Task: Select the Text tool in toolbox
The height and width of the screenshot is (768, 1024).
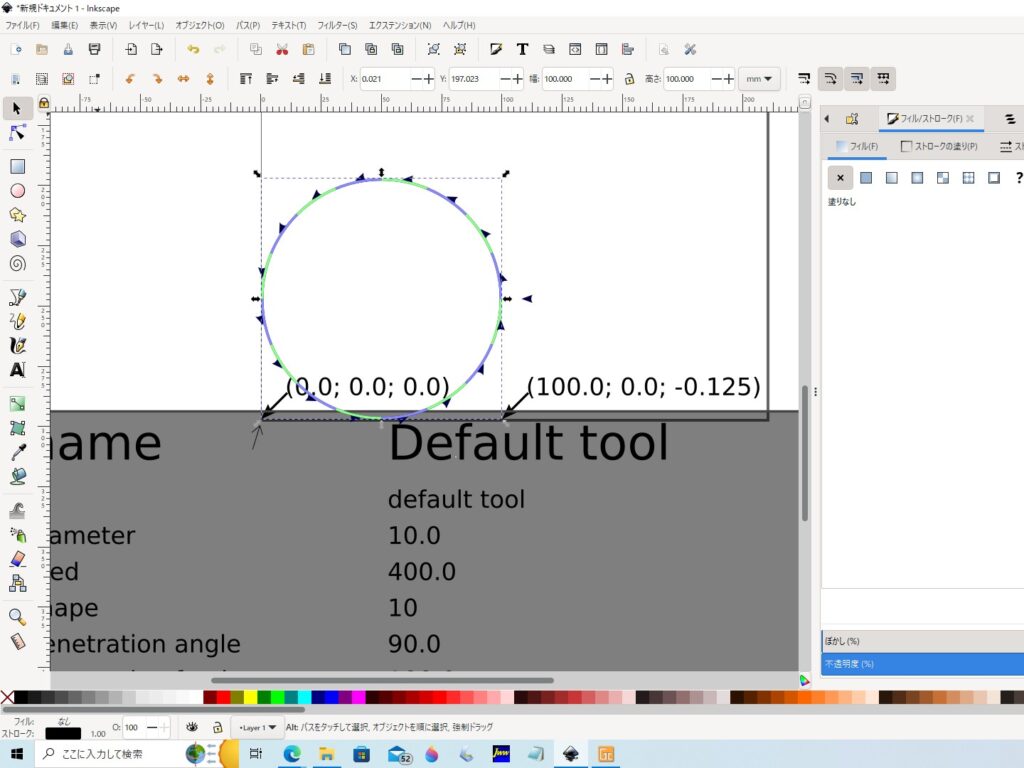Action: tap(18, 370)
